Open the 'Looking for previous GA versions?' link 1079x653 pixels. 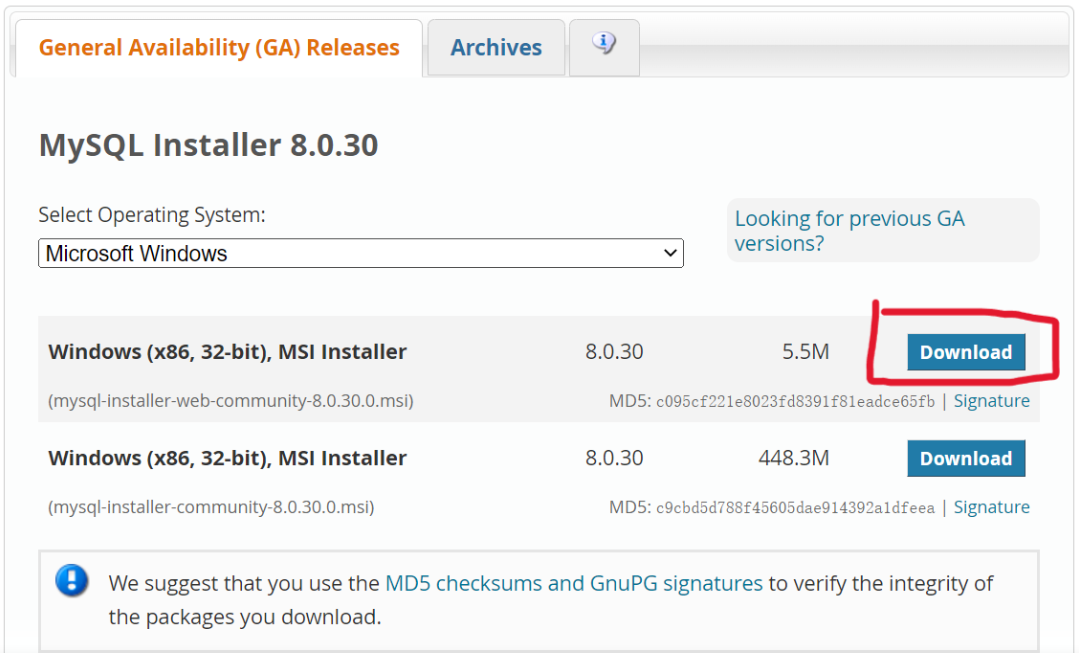click(x=849, y=231)
